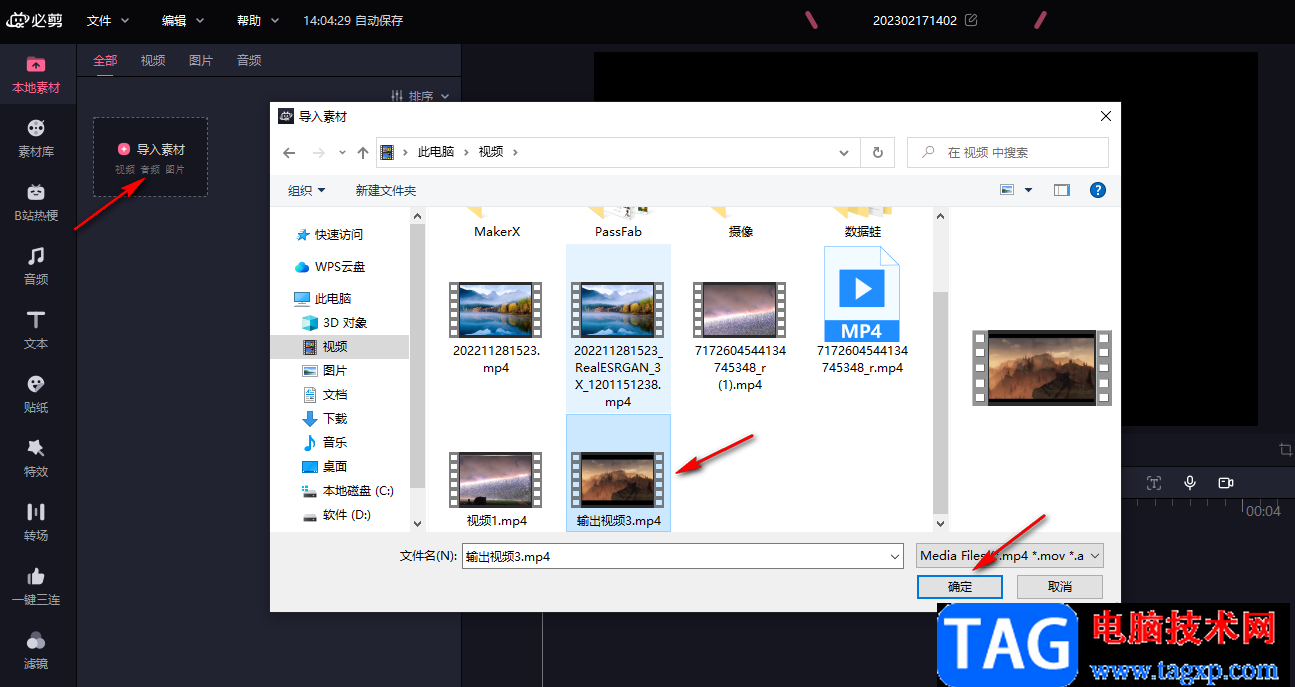Click the 导入素材 import box
This screenshot has width=1295, height=687.
pyautogui.click(x=151, y=157)
